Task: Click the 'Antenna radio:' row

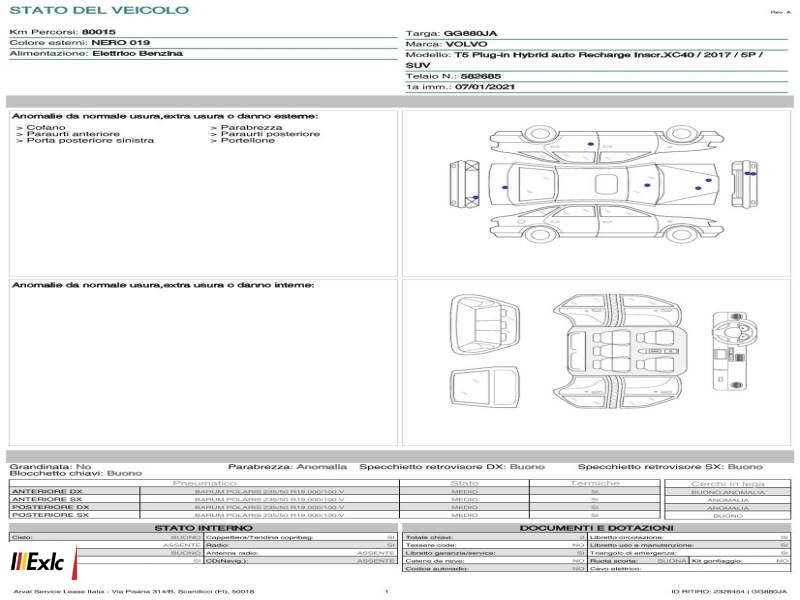Action: (x=301, y=553)
